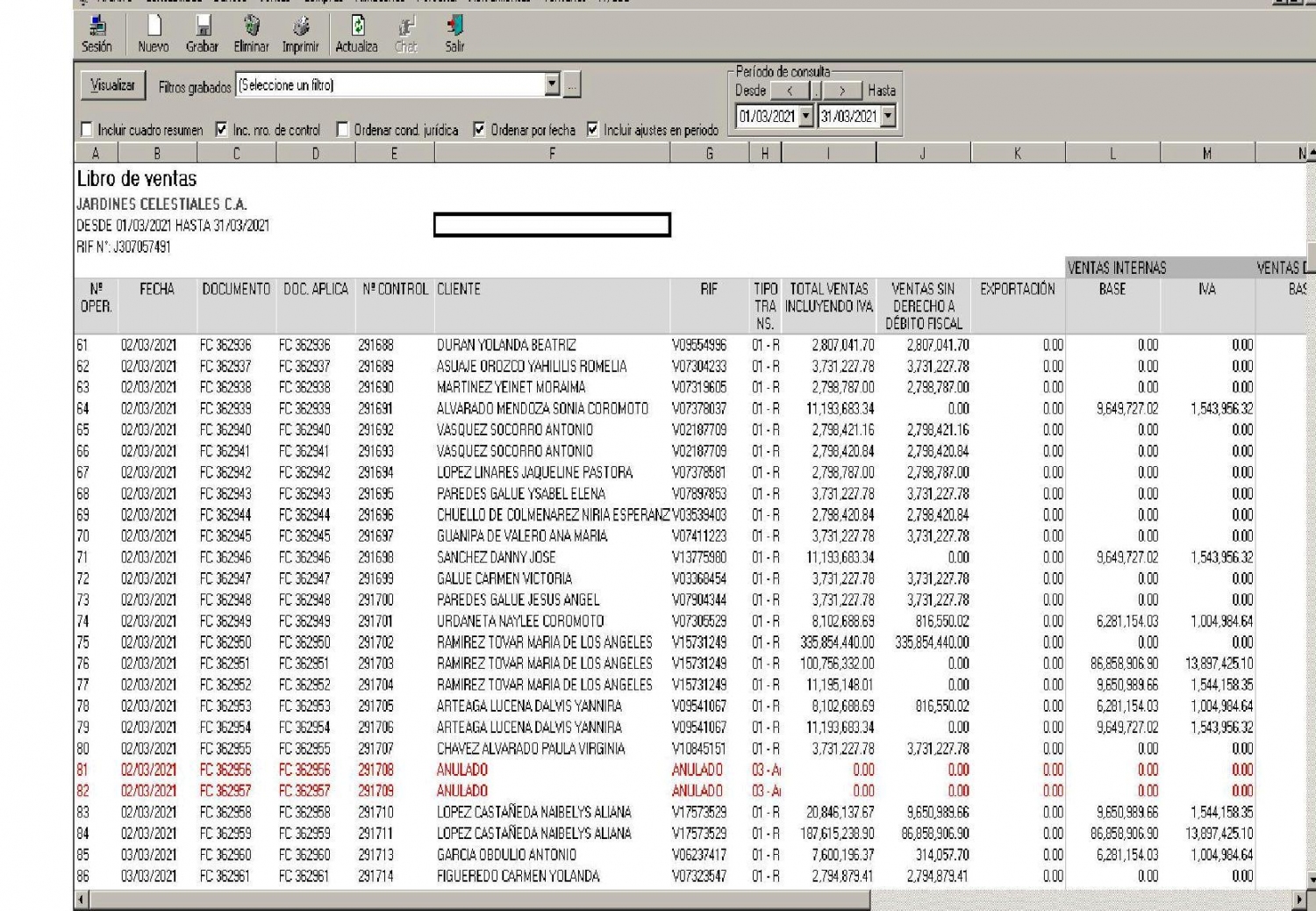This screenshot has width=1316, height=911.
Task: Click total 335,854,440.00 in TOTAL VENTAS column
Action: (838, 642)
